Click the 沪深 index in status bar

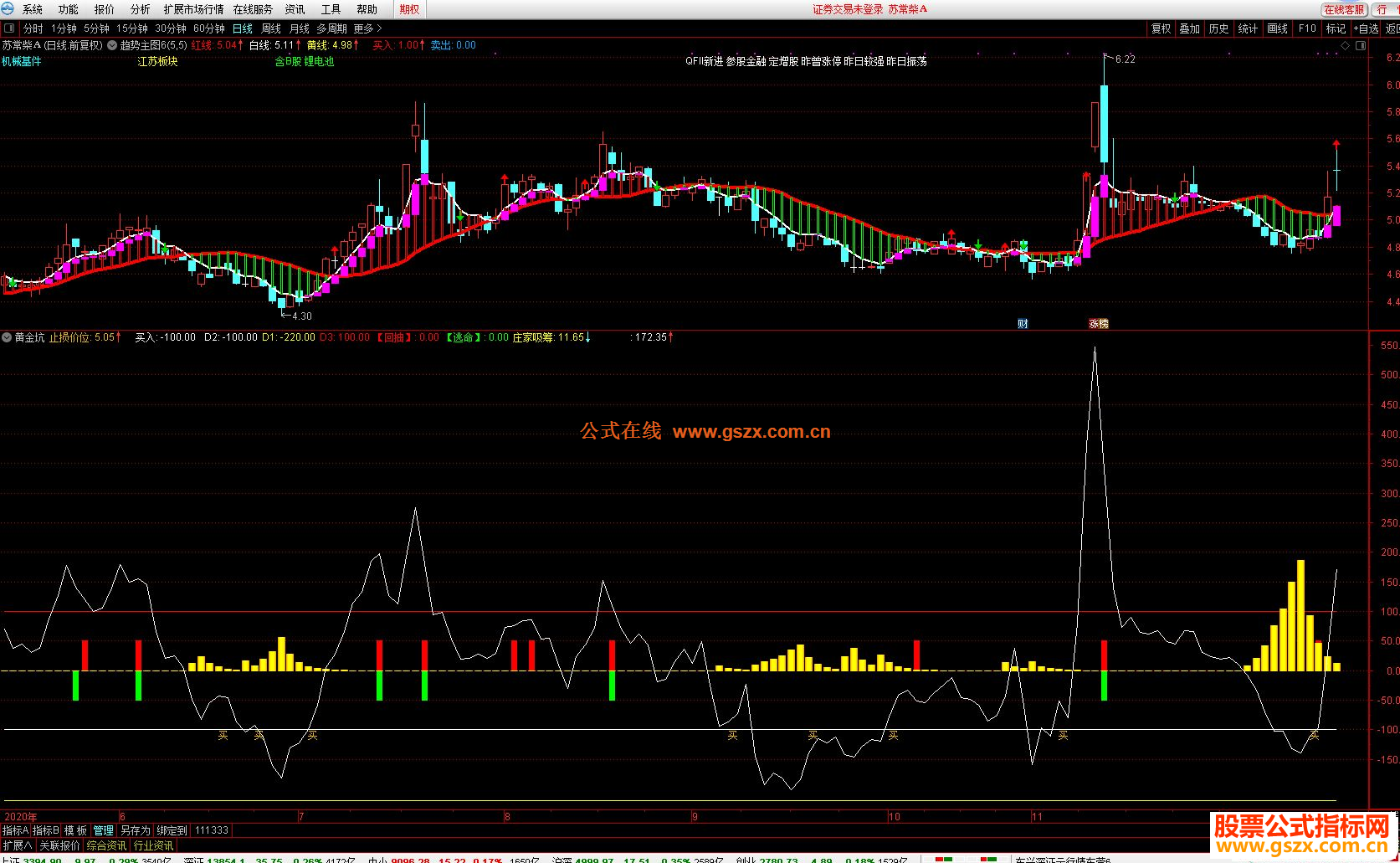point(562,860)
